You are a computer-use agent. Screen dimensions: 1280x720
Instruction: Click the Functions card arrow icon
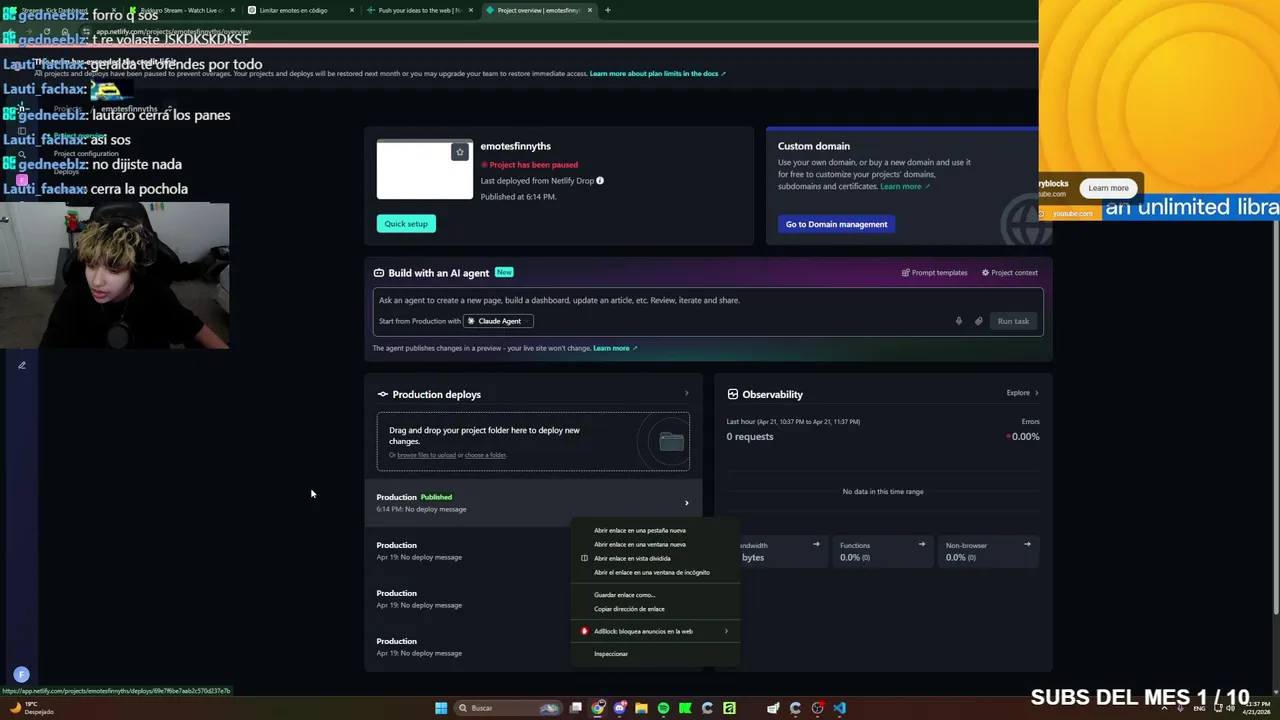tap(922, 544)
